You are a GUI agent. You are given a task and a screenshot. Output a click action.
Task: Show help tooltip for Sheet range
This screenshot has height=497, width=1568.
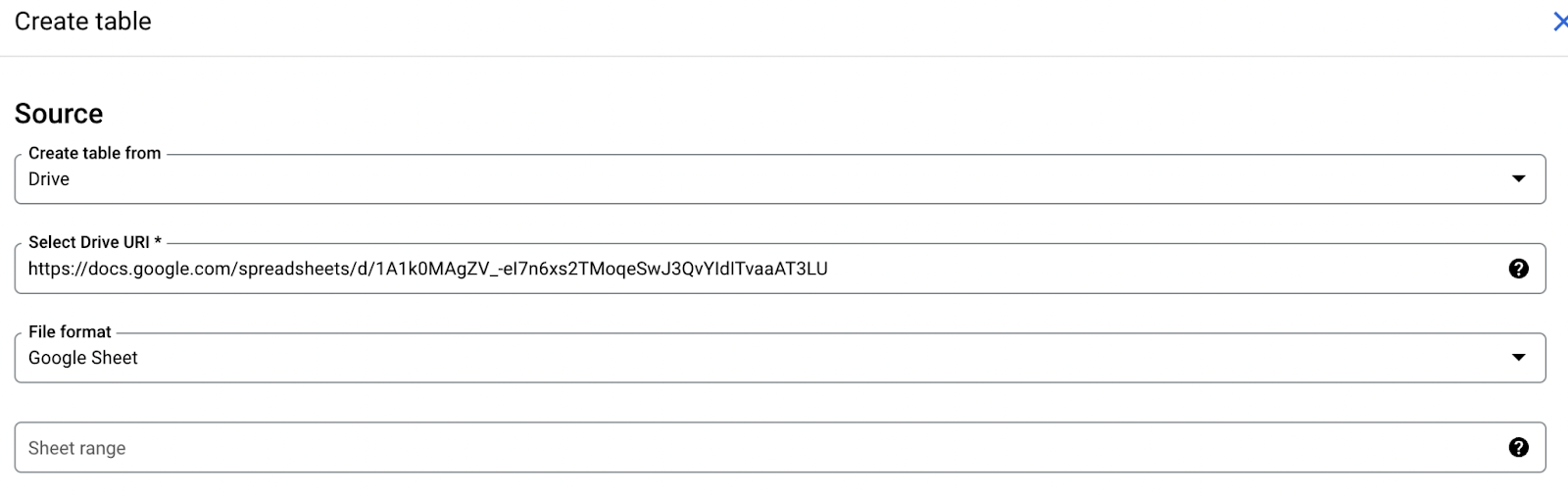[1518, 447]
